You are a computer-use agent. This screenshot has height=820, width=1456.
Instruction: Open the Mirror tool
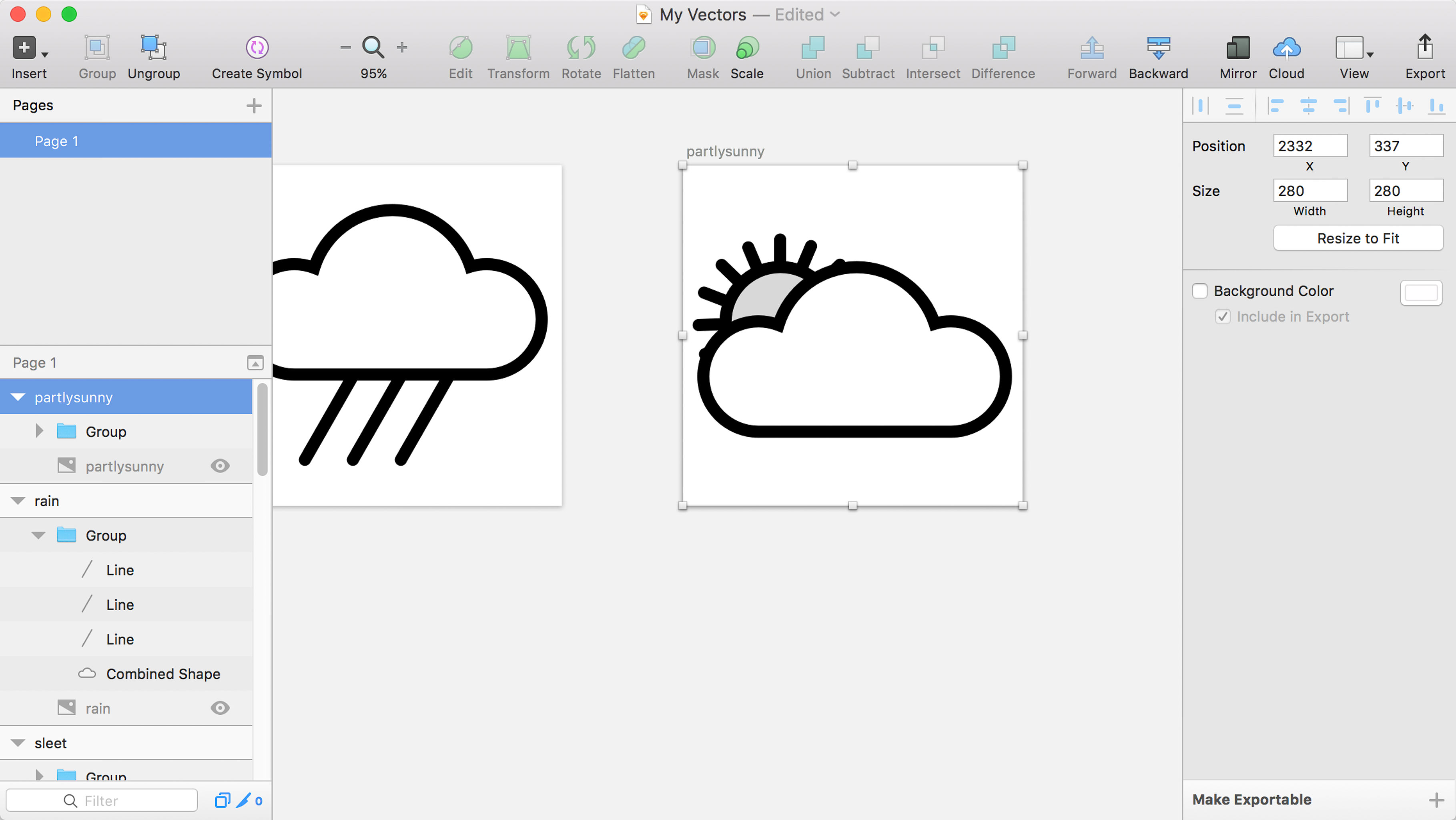[1237, 48]
